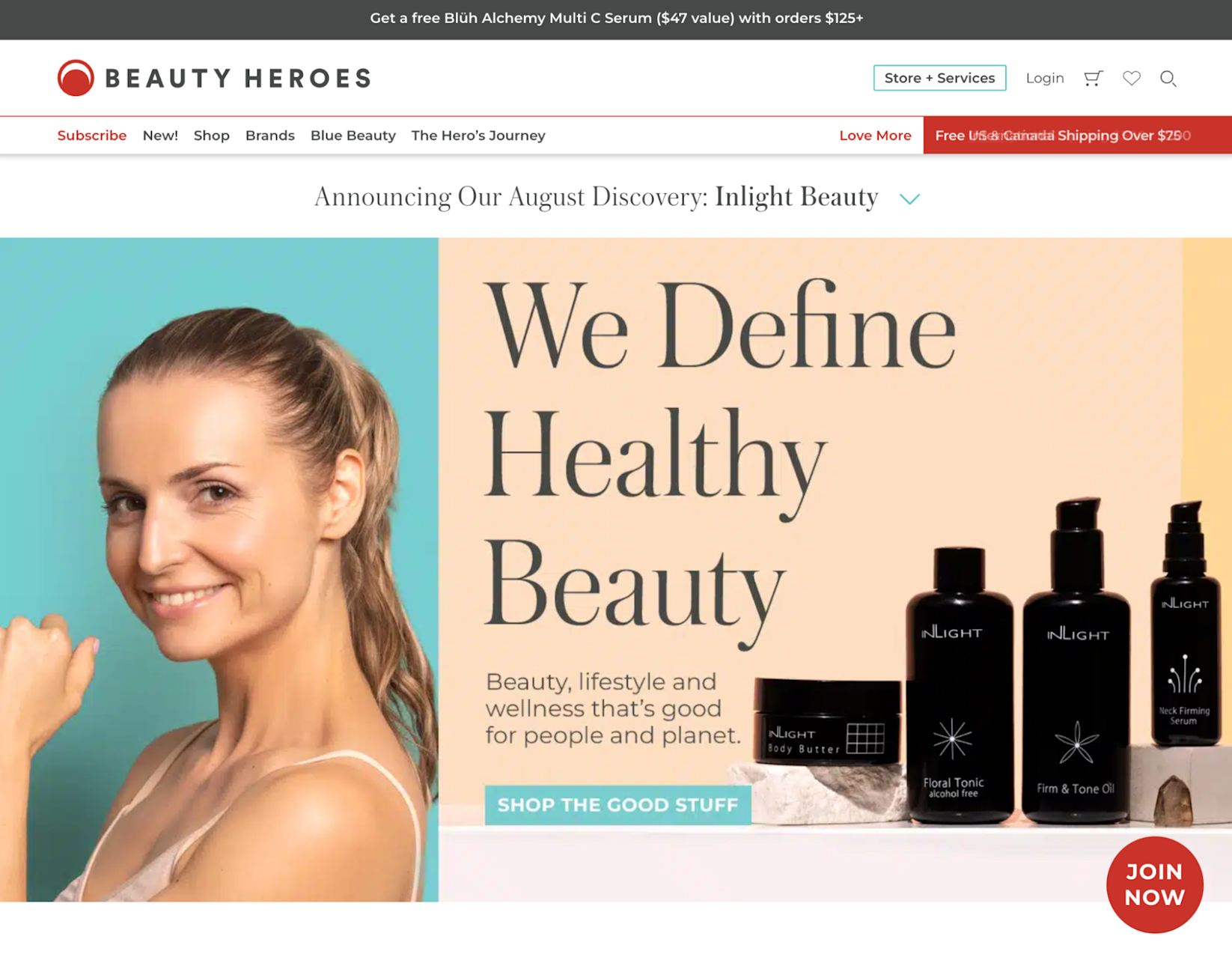Select Subscribe in the navigation menu
This screenshot has height=960, width=1232.
click(92, 136)
